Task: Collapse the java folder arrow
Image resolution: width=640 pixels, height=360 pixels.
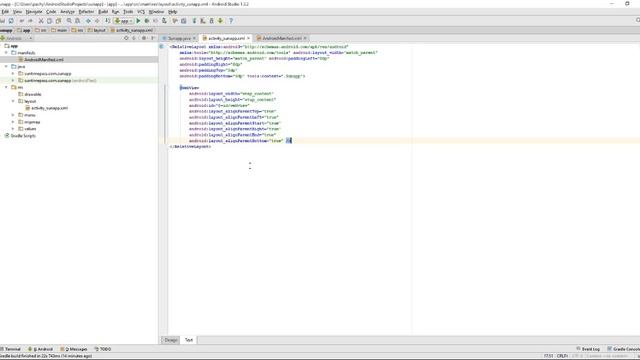Action: click(x=6, y=66)
